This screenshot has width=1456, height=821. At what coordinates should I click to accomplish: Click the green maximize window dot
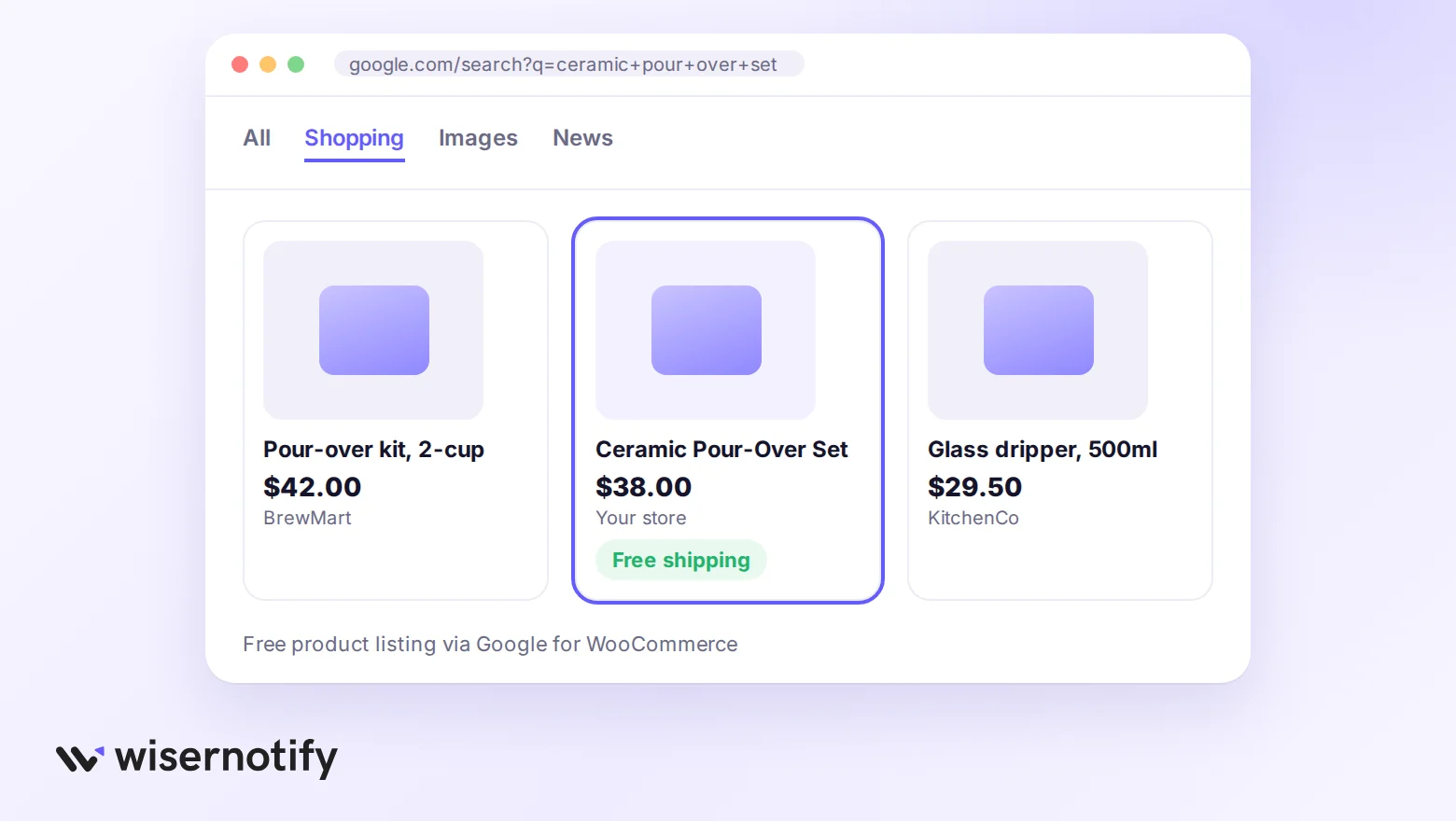[x=296, y=64]
